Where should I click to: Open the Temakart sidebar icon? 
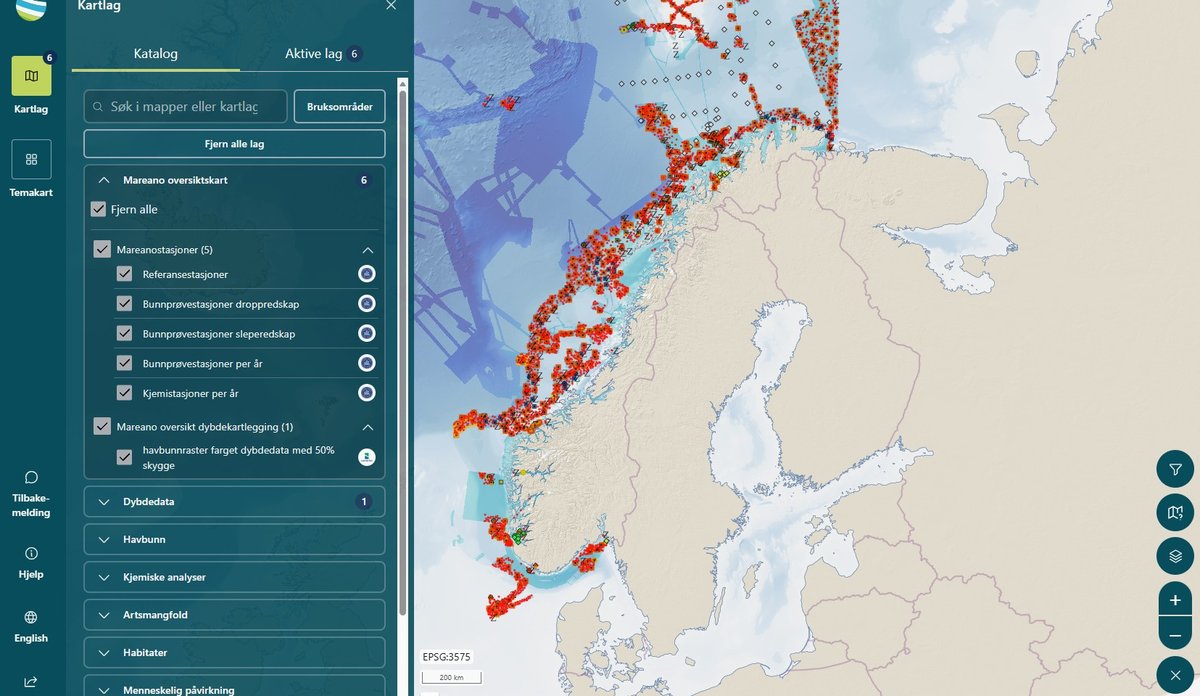tap(30, 160)
